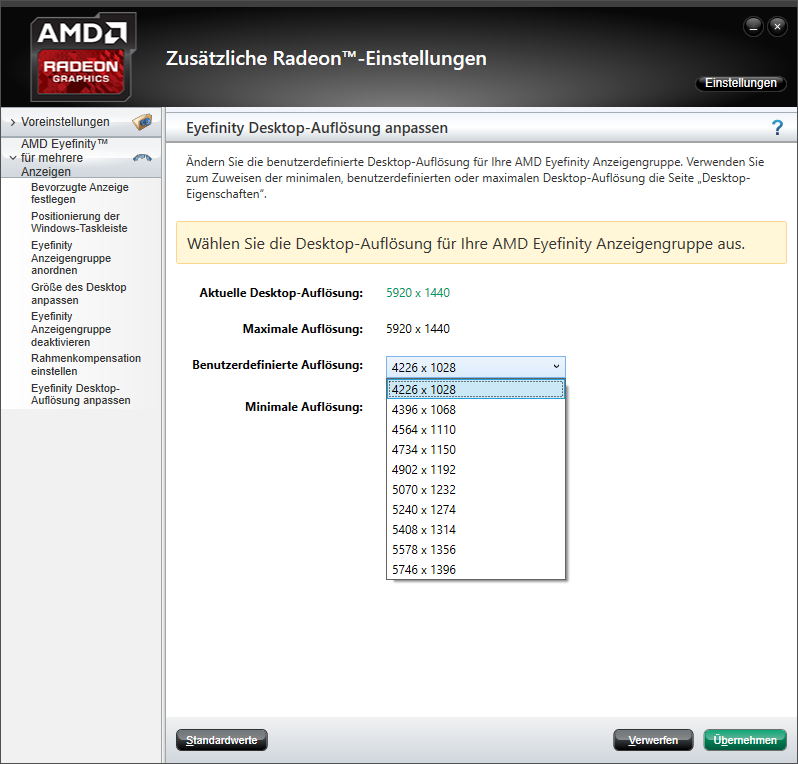Screen dimensions: 798x764
Task: Select the 5070 x 1232 option
Action: click(476, 490)
